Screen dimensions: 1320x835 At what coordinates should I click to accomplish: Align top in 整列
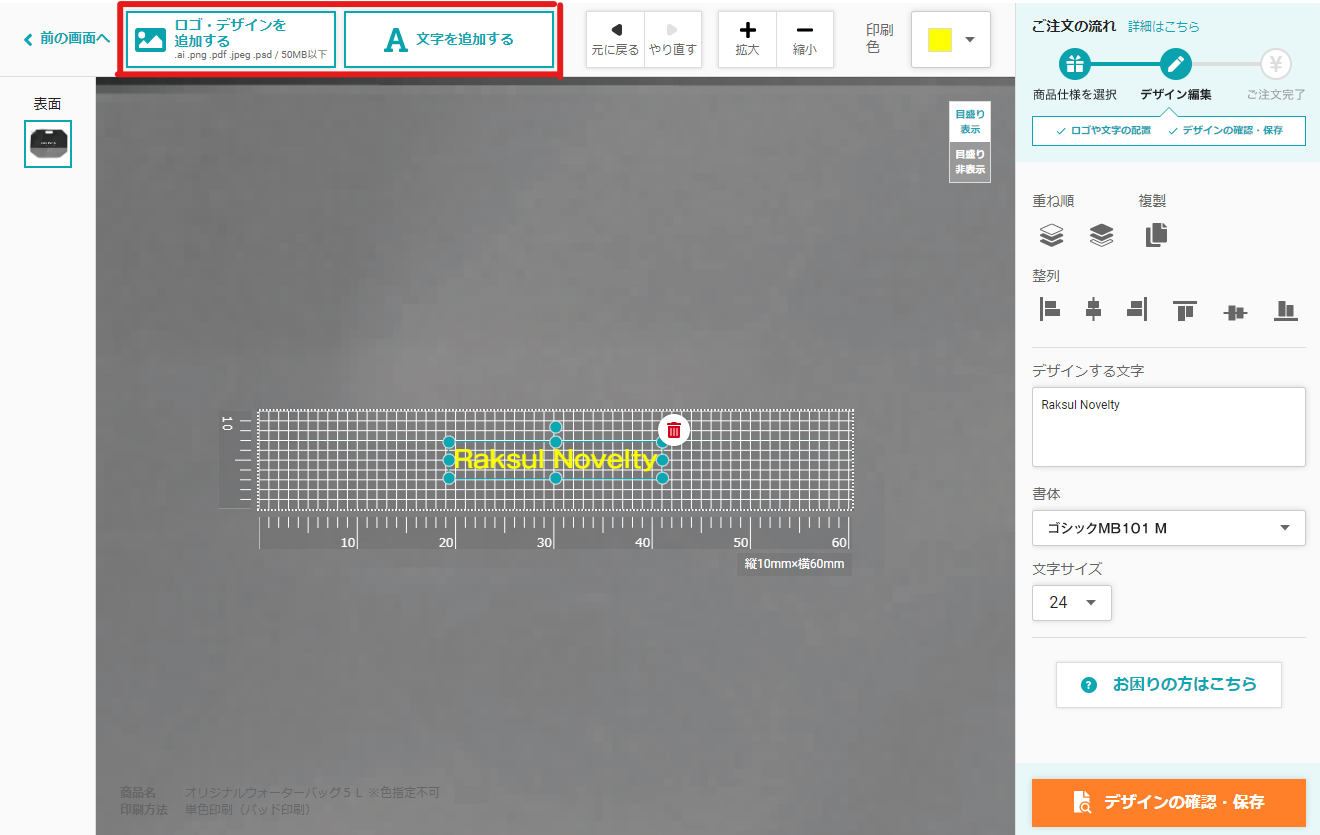click(1185, 310)
